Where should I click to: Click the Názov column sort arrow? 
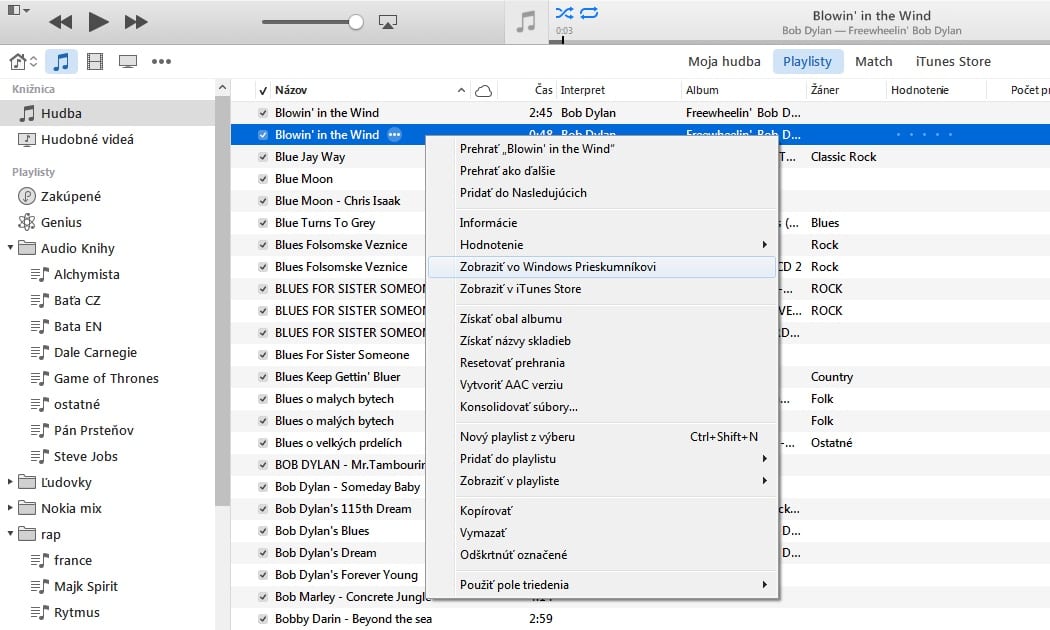point(461,90)
